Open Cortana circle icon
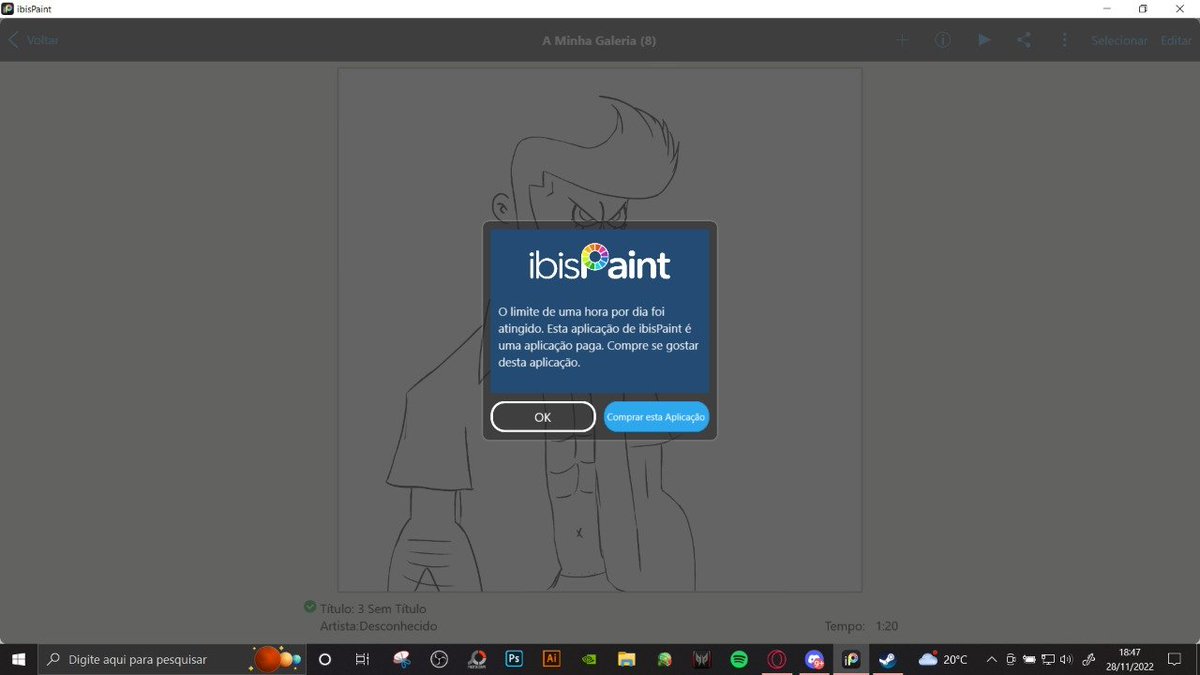Image resolution: width=1200 pixels, height=675 pixels. coord(324,659)
